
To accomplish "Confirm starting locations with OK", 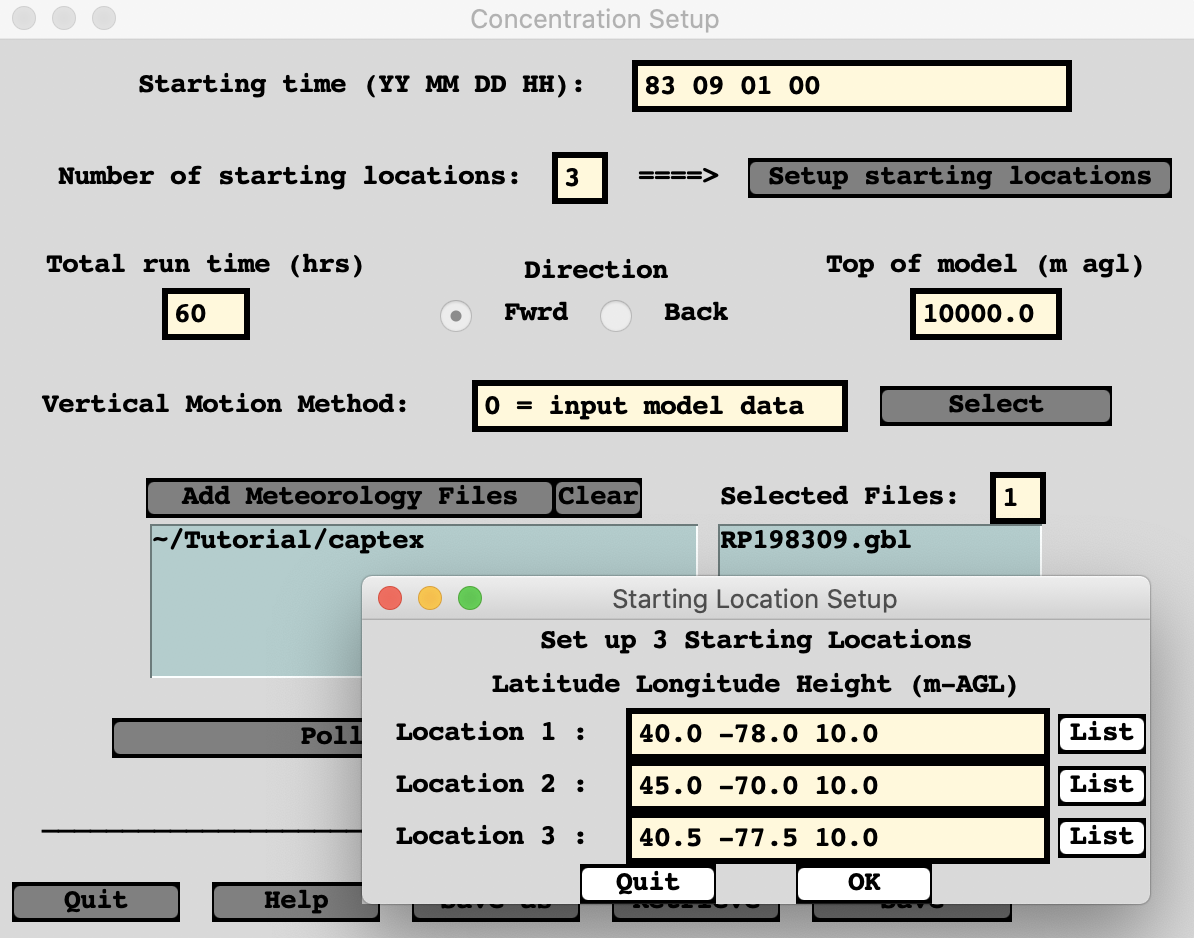I will 863,883.
